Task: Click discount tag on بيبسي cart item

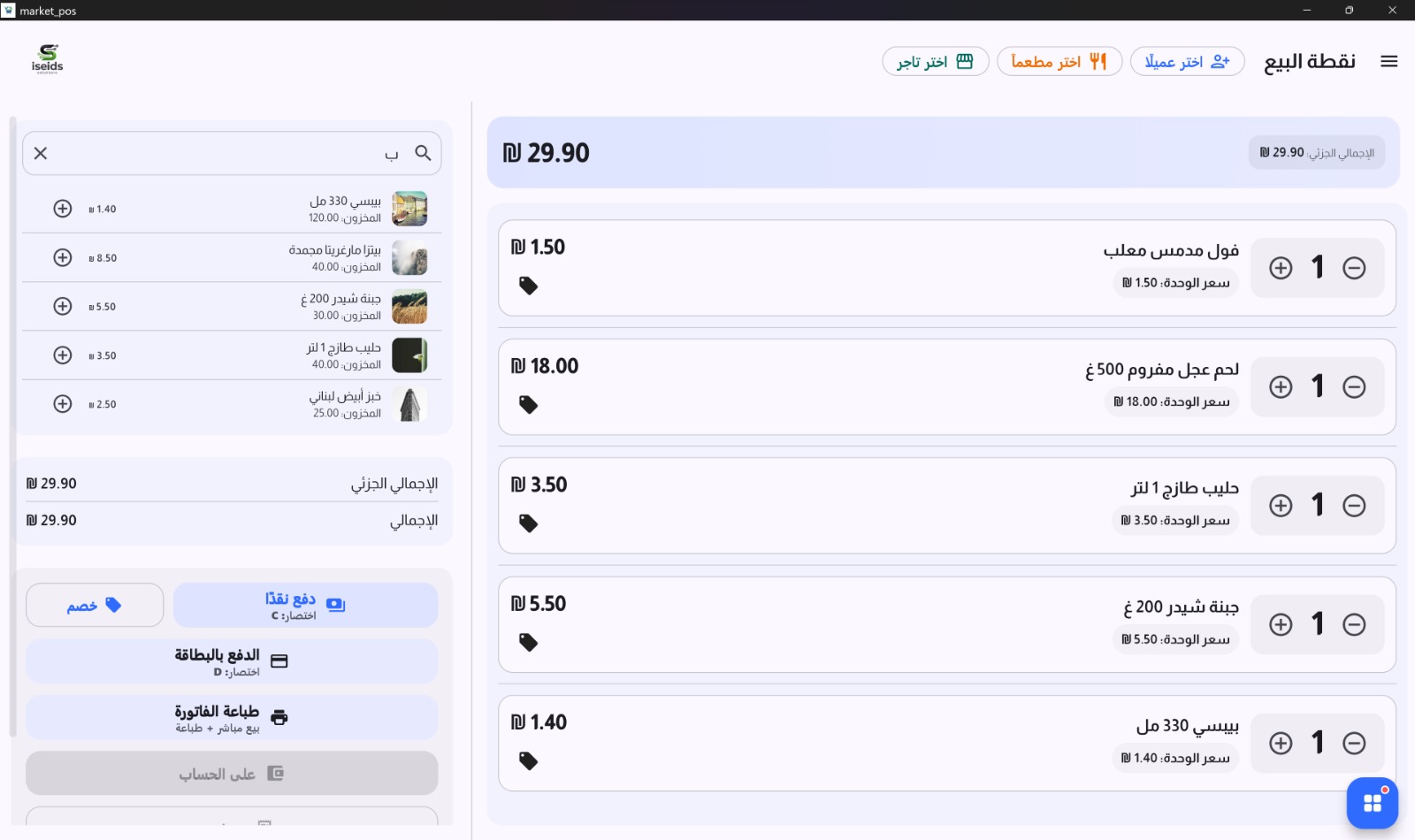Action: (x=528, y=761)
